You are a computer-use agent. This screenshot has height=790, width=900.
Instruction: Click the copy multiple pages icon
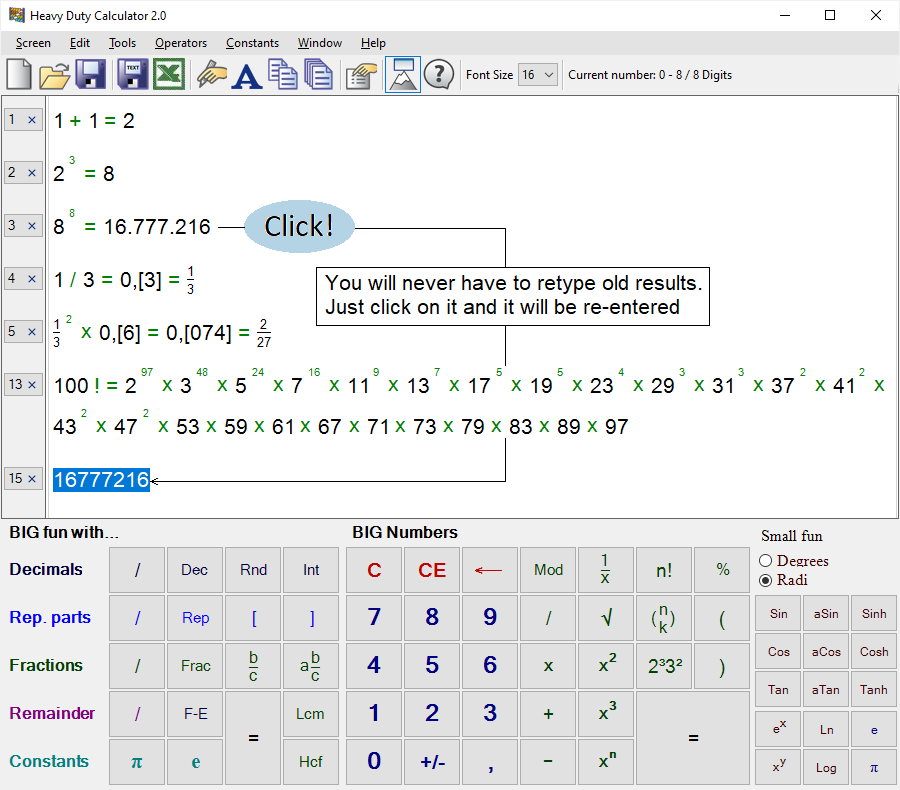pos(318,74)
